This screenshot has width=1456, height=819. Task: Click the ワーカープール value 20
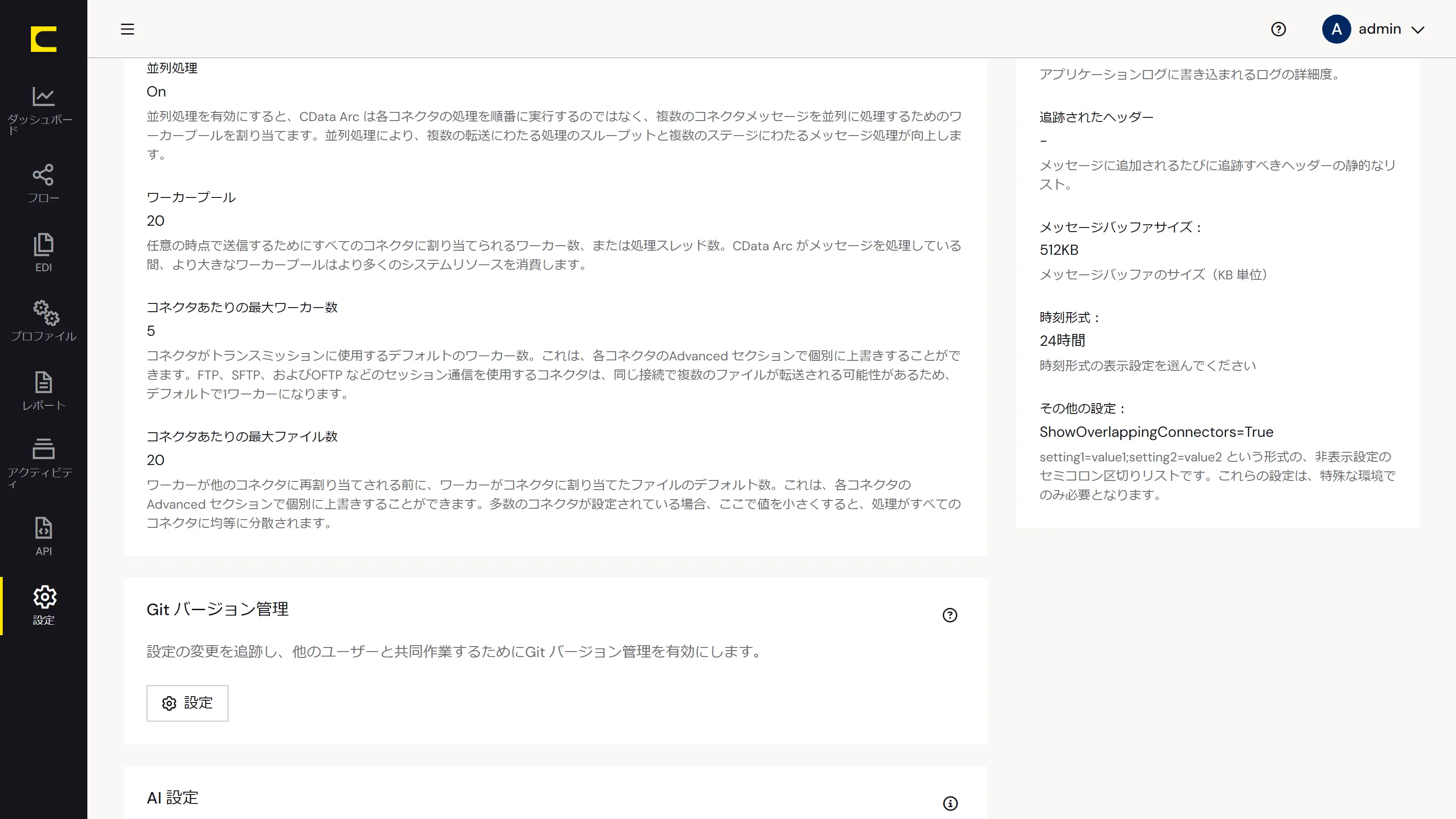[156, 220]
